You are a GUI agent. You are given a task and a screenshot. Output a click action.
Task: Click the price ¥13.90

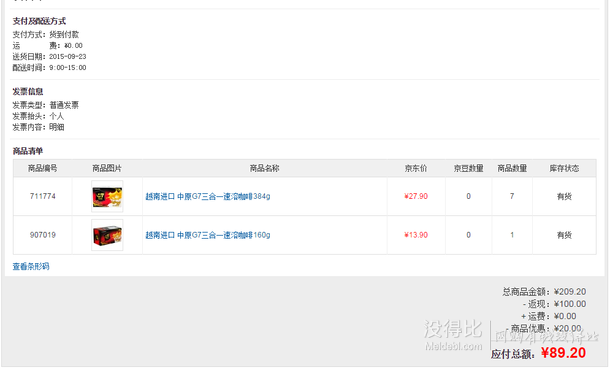click(416, 235)
